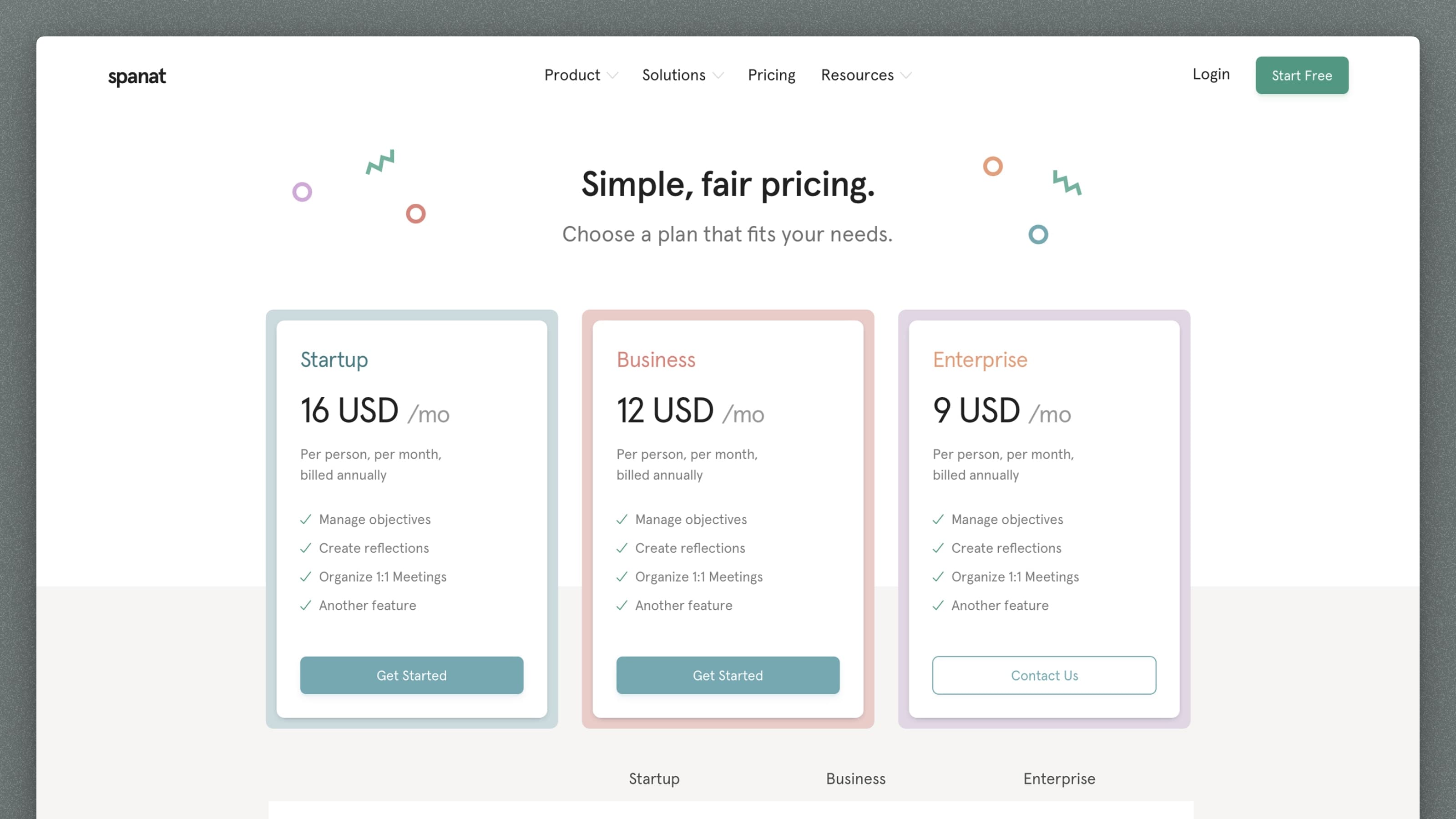Click the spanat logo

pyautogui.click(x=137, y=76)
